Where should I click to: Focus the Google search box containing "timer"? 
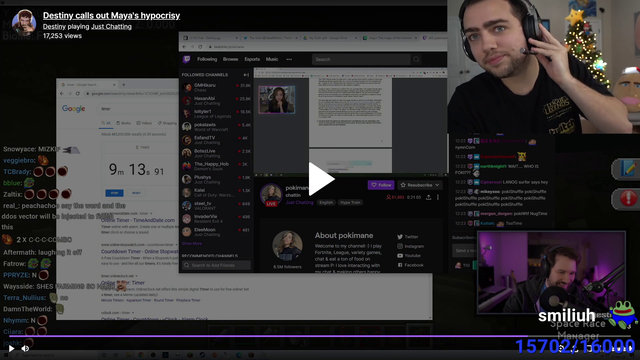pos(139,109)
